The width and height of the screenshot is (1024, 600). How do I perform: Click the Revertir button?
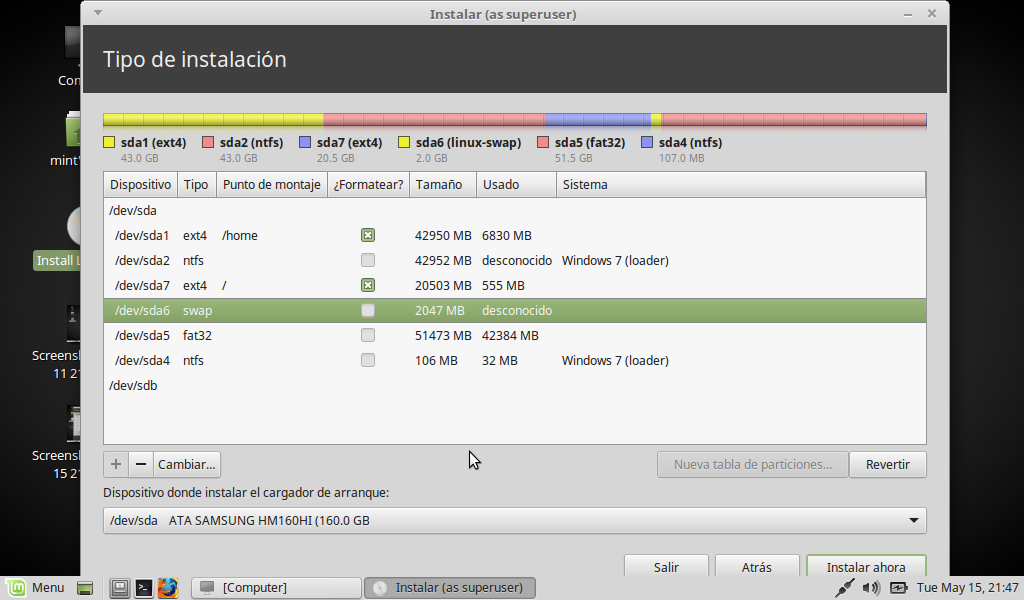[887, 465]
